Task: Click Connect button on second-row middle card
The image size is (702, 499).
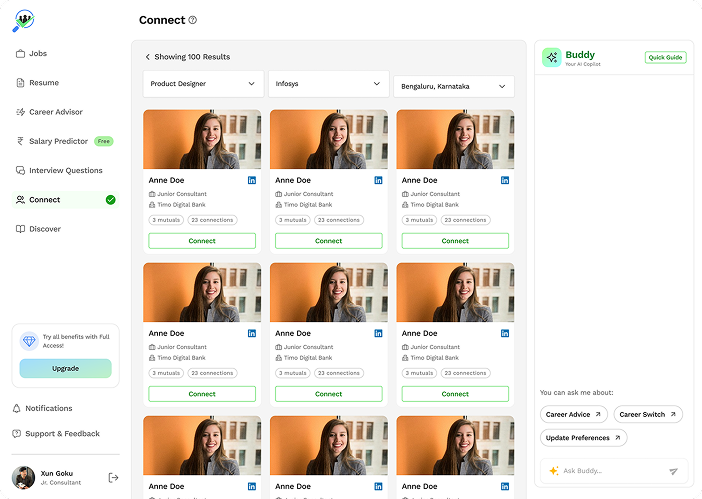Action: [x=329, y=394]
